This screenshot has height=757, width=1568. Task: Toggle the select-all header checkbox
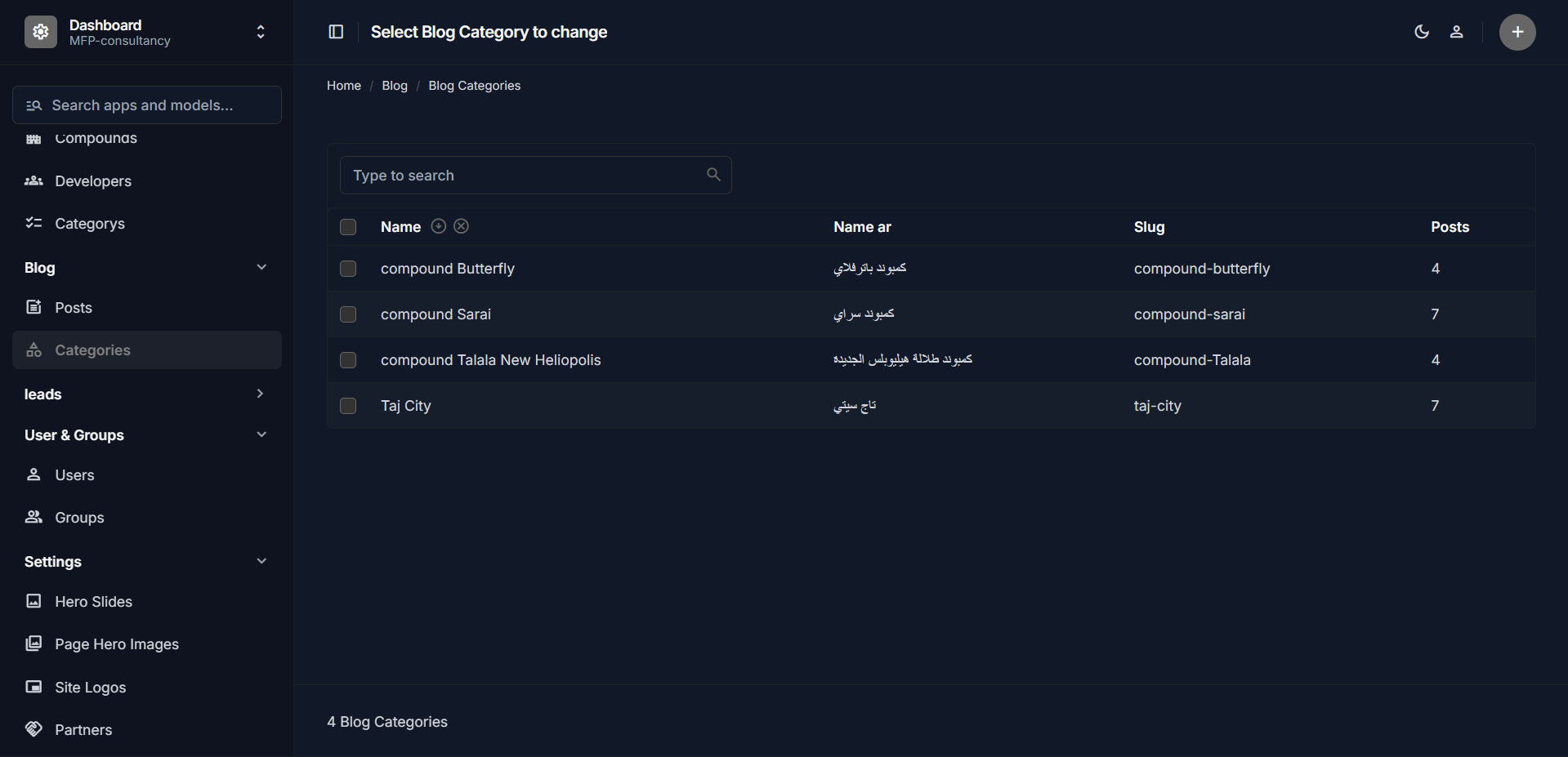point(348,227)
